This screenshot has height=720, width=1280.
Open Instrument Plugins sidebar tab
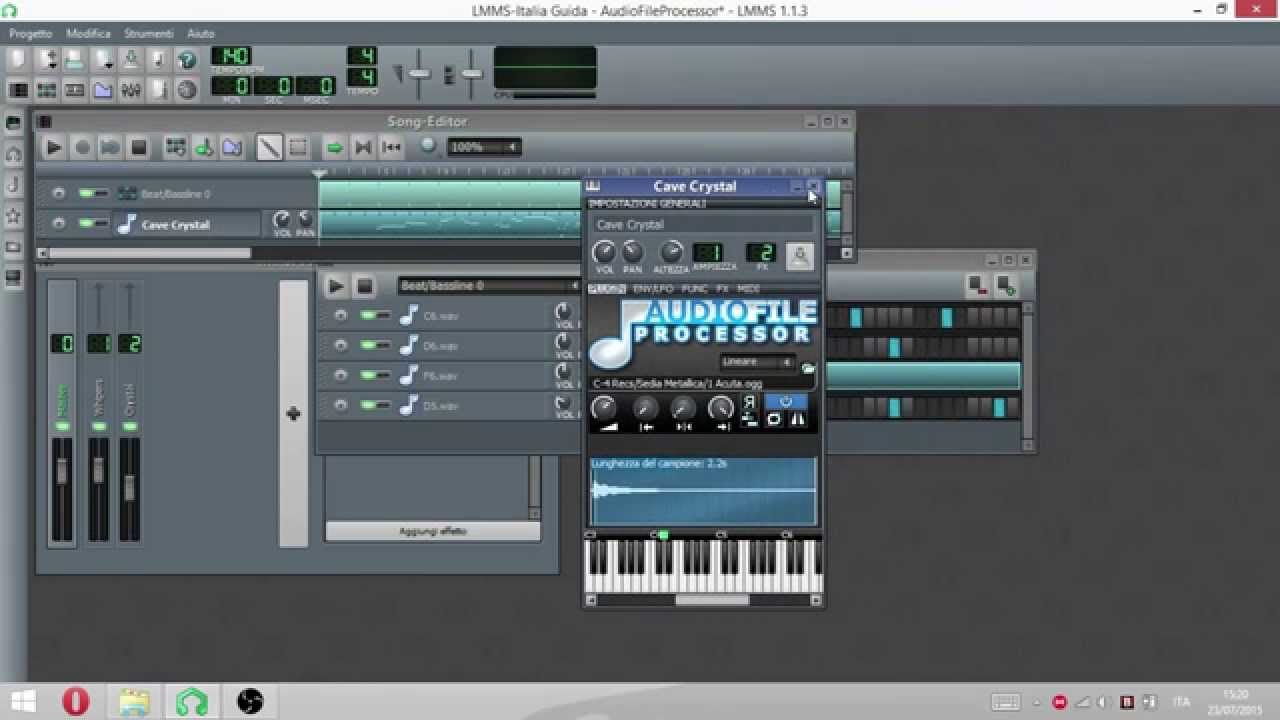click(x=13, y=124)
